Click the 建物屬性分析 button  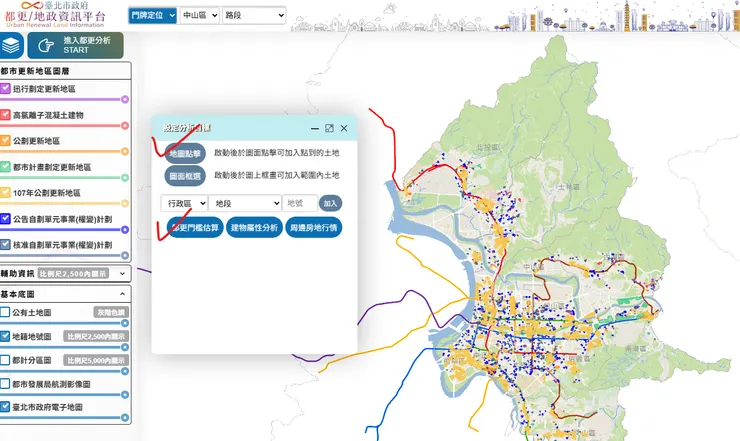point(254,228)
